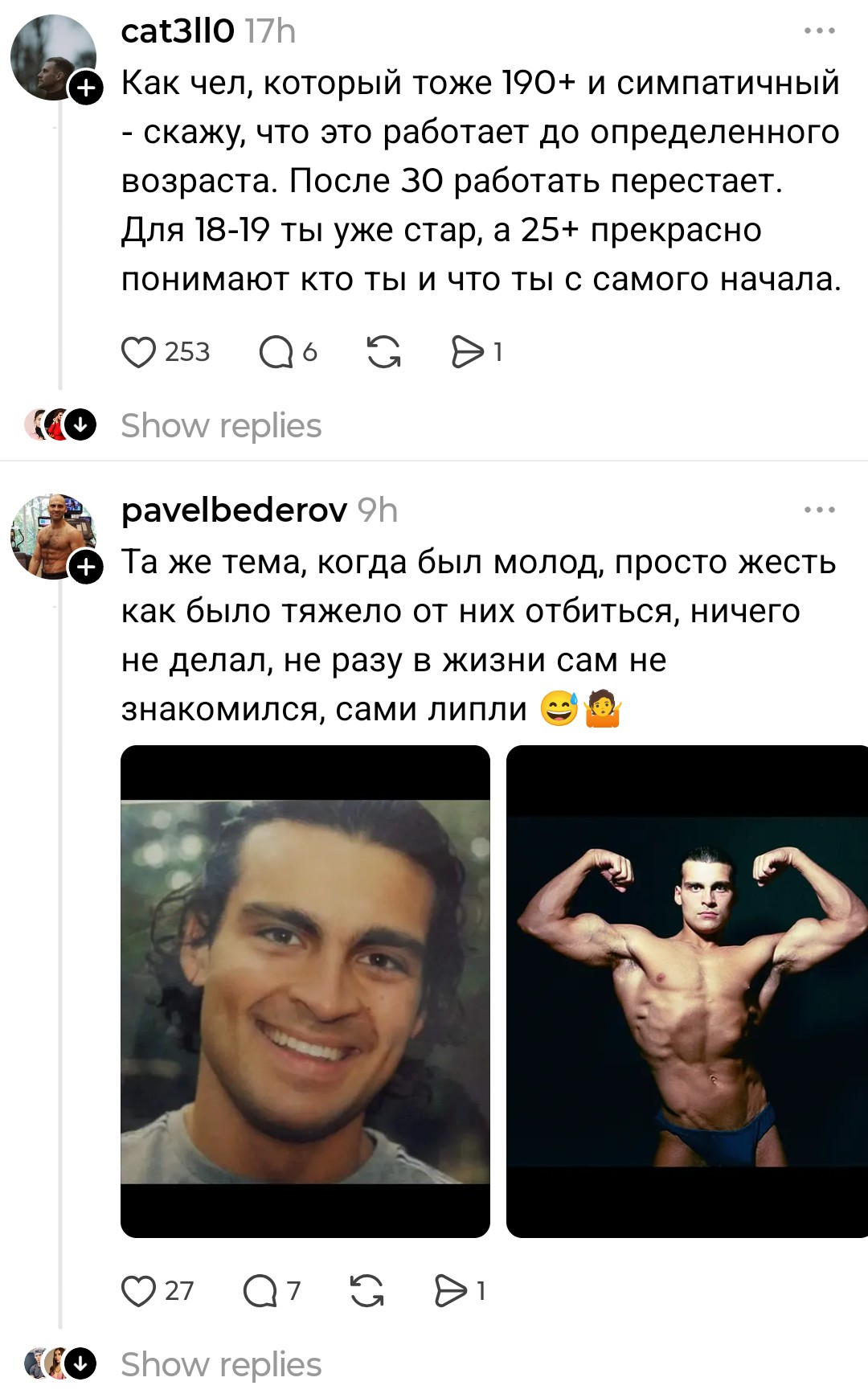
Task: Follow pavelbederov via the plus badge
Action: tap(86, 568)
